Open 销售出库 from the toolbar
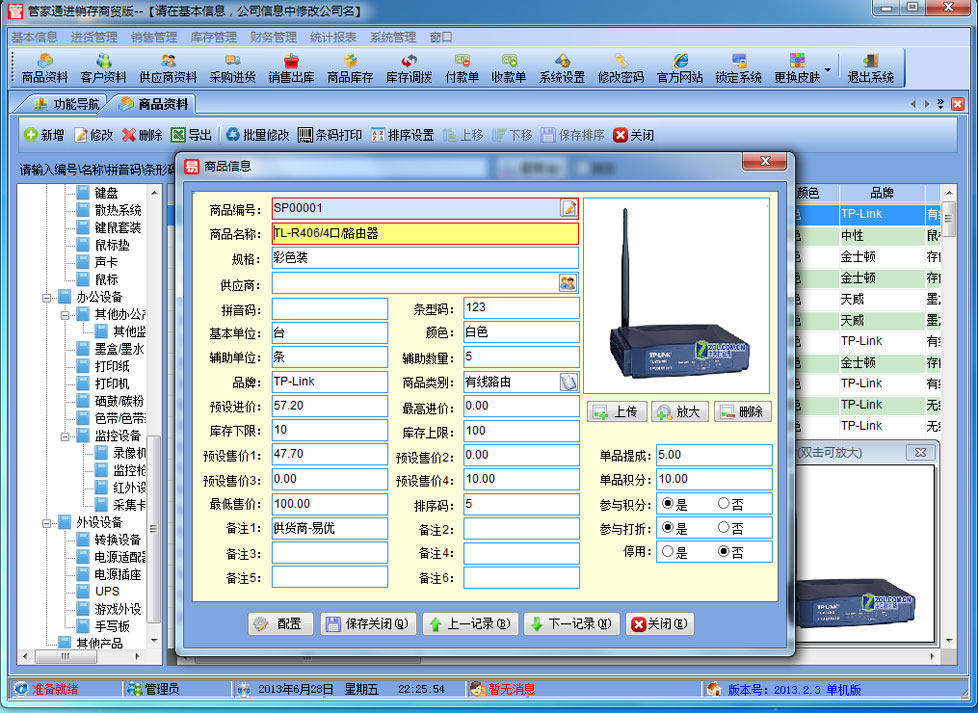Image resolution: width=978 pixels, height=713 pixels. coord(291,68)
